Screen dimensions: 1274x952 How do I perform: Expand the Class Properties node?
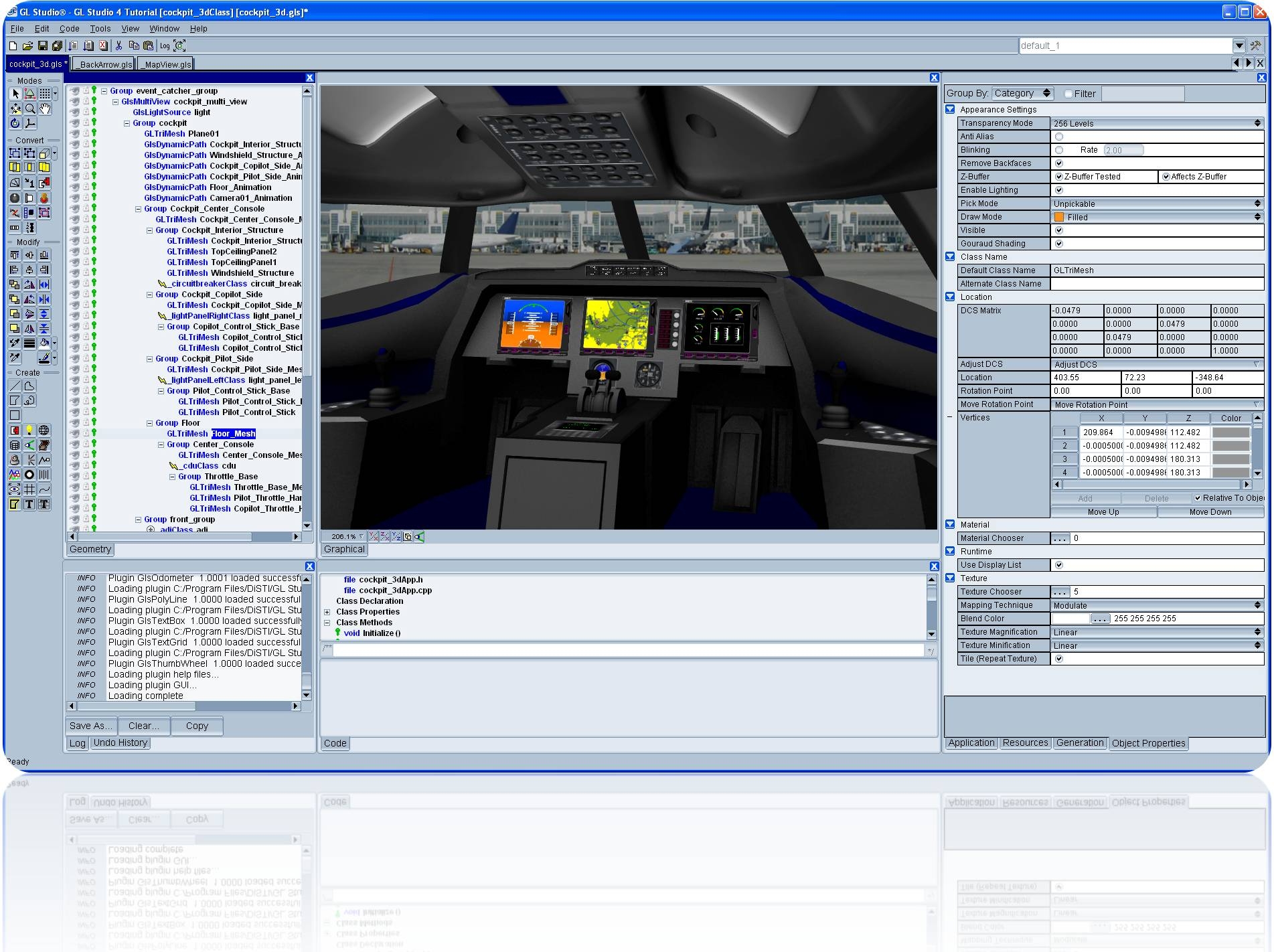coord(327,612)
